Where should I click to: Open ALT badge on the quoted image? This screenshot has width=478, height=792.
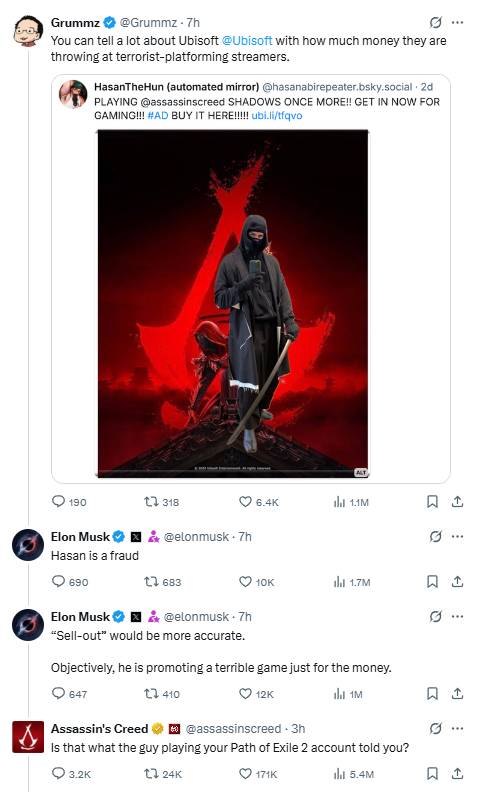click(x=361, y=472)
